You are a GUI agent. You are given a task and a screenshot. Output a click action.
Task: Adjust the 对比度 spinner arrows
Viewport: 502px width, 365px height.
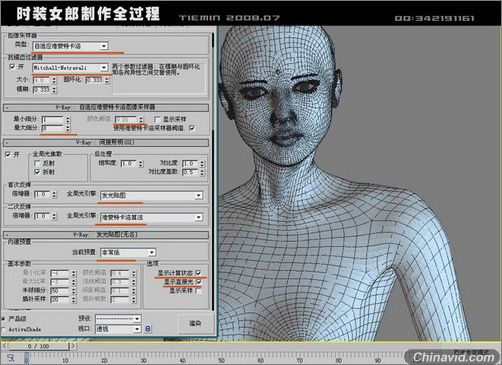coord(202,164)
